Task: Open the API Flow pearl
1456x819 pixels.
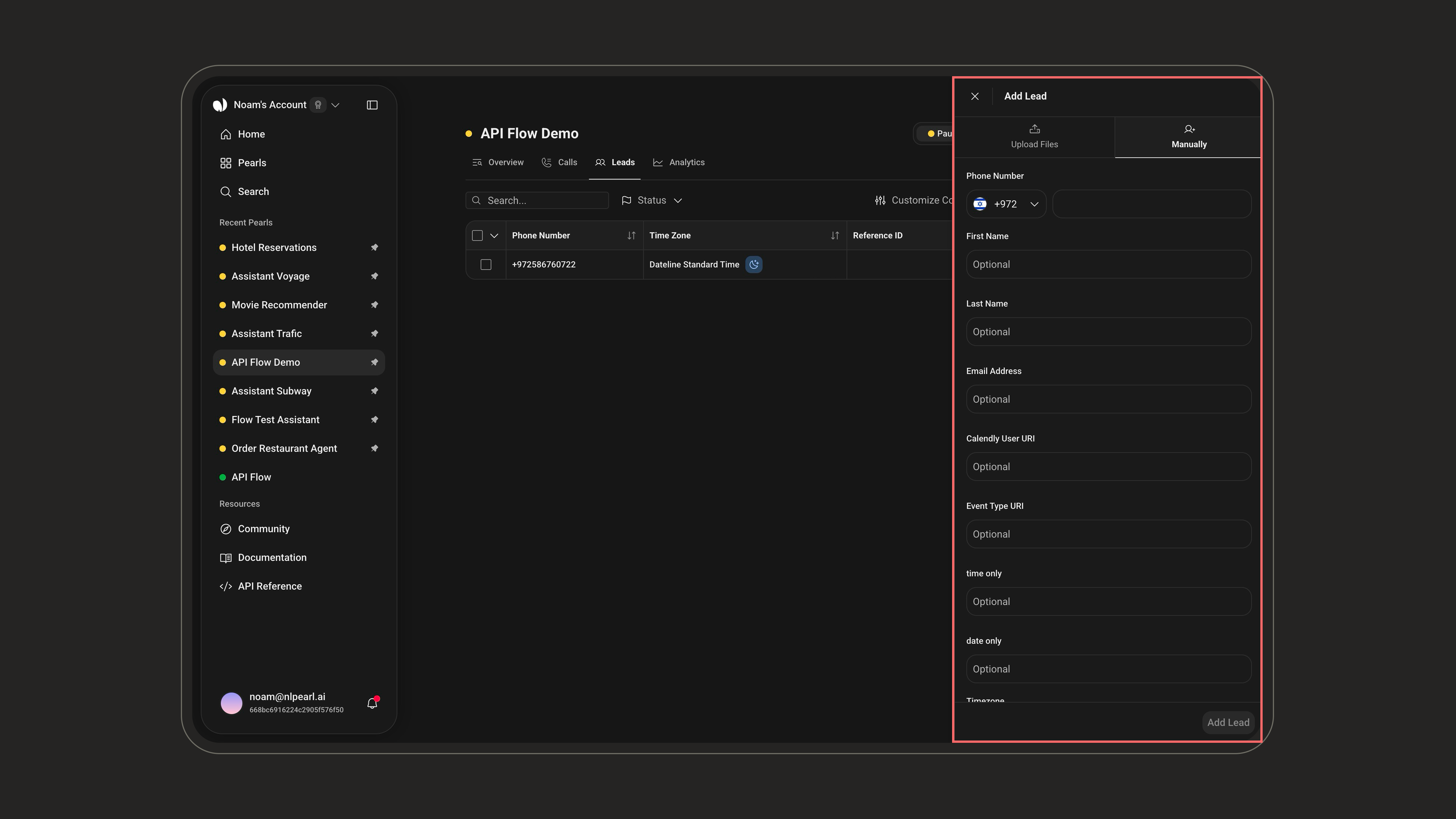Action: coord(298,477)
